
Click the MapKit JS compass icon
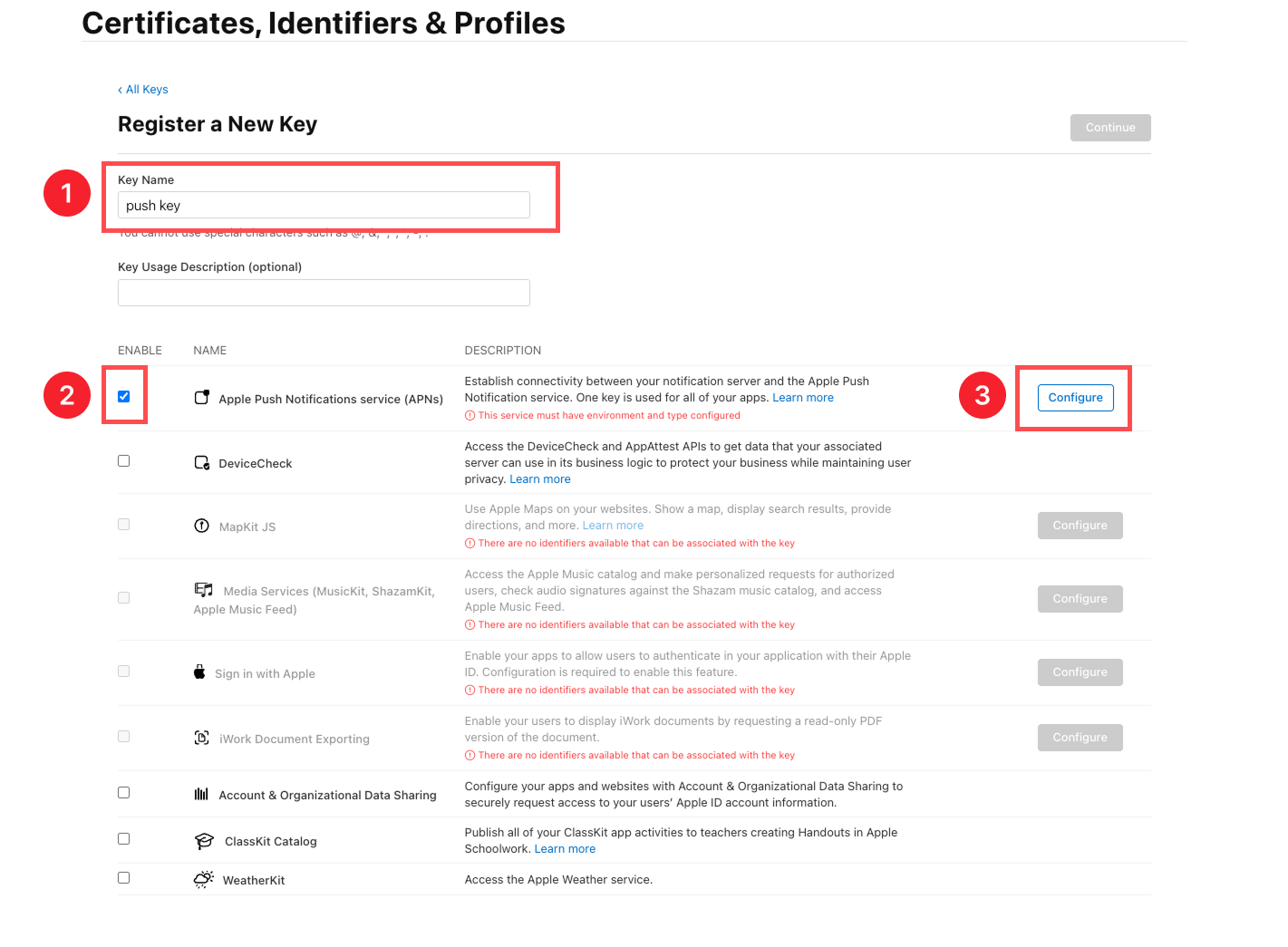click(x=202, y=526)
